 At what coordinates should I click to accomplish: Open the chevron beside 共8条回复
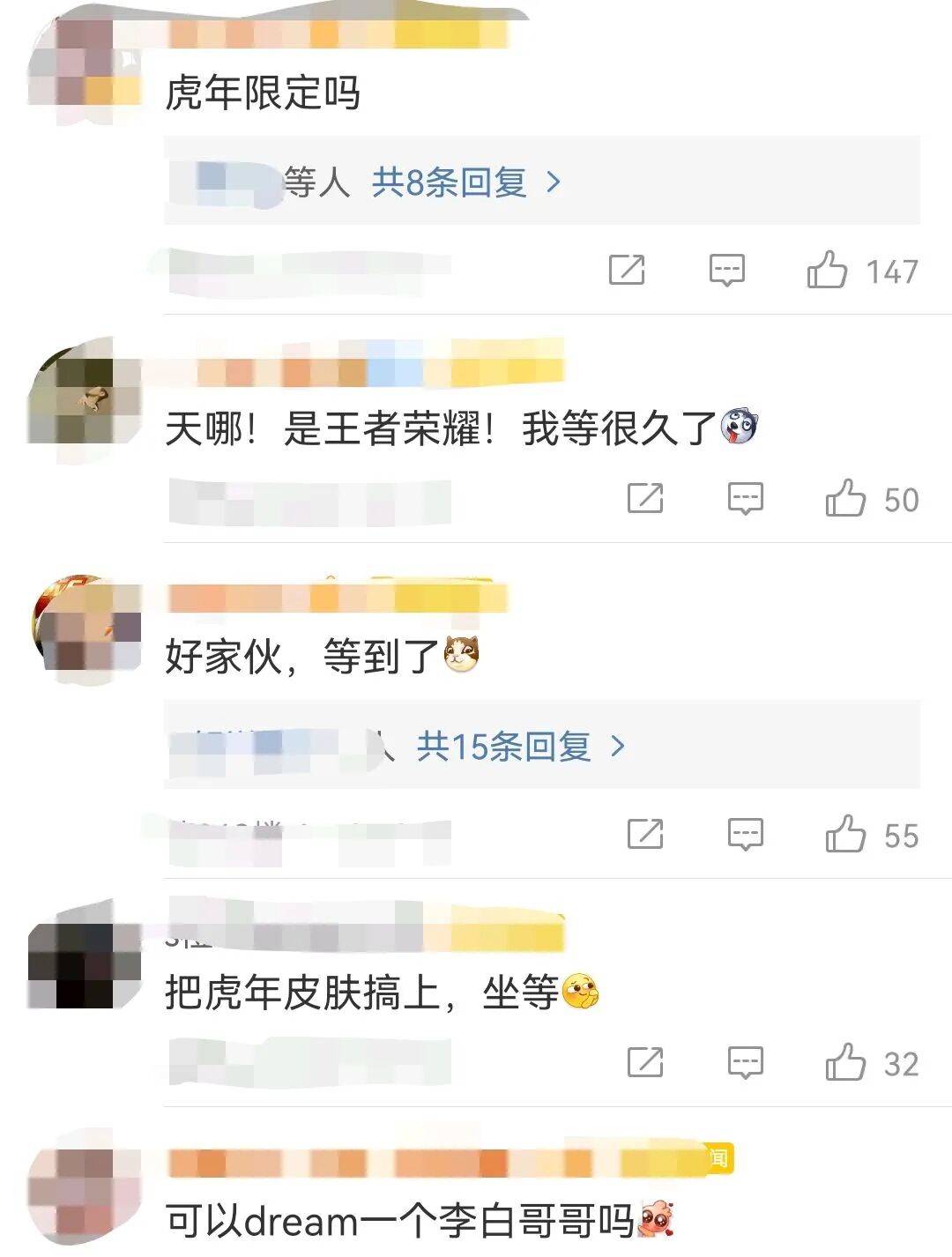[554, 182]
